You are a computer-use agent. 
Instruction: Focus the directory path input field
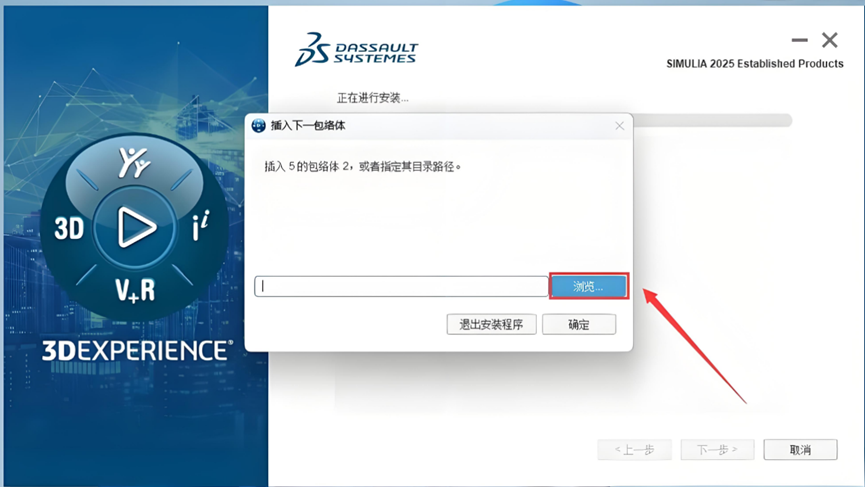[401, 286]
